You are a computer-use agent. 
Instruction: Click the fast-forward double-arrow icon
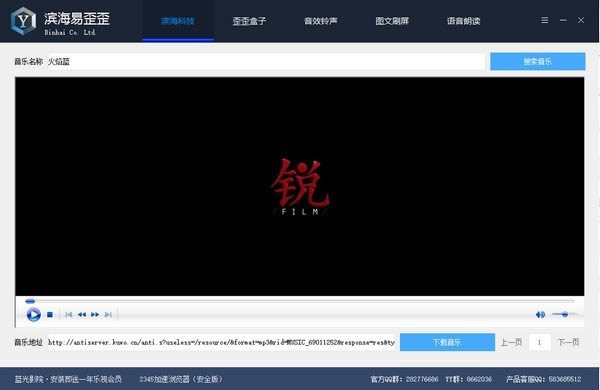point(95,315)
